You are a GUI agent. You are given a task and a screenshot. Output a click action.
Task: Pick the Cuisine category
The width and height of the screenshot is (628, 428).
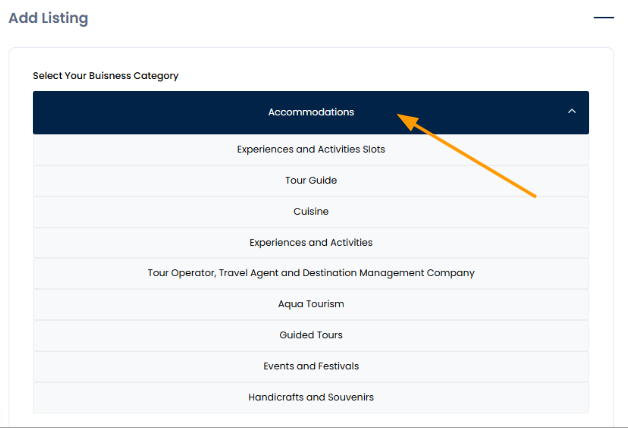point(310,211)
